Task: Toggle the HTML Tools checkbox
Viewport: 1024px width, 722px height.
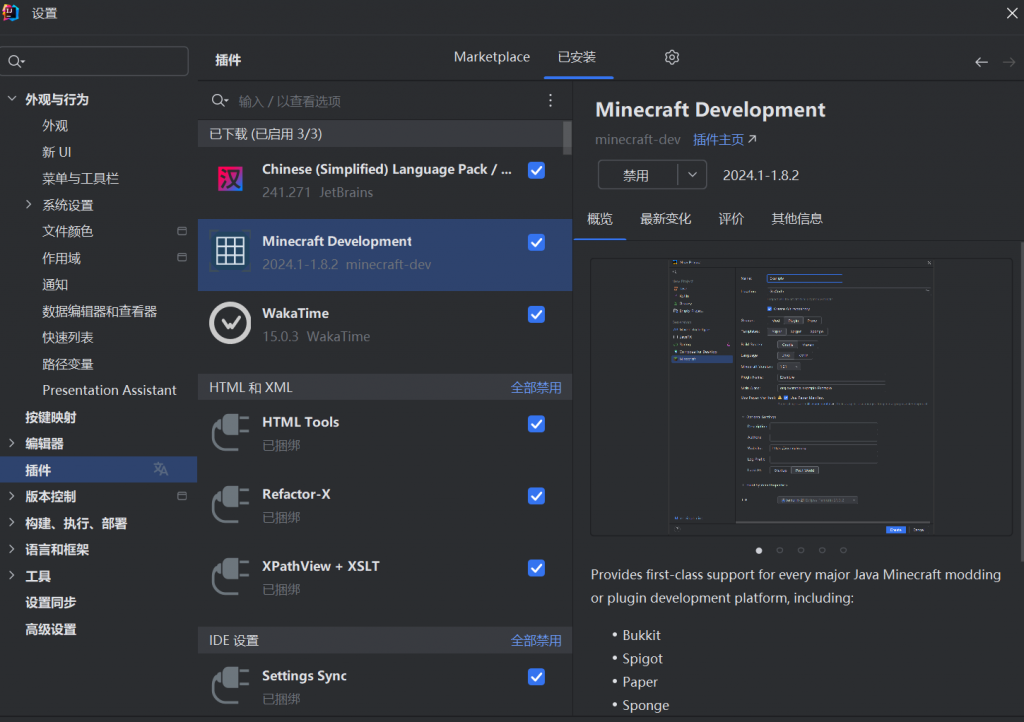Action: click(536, 424)
